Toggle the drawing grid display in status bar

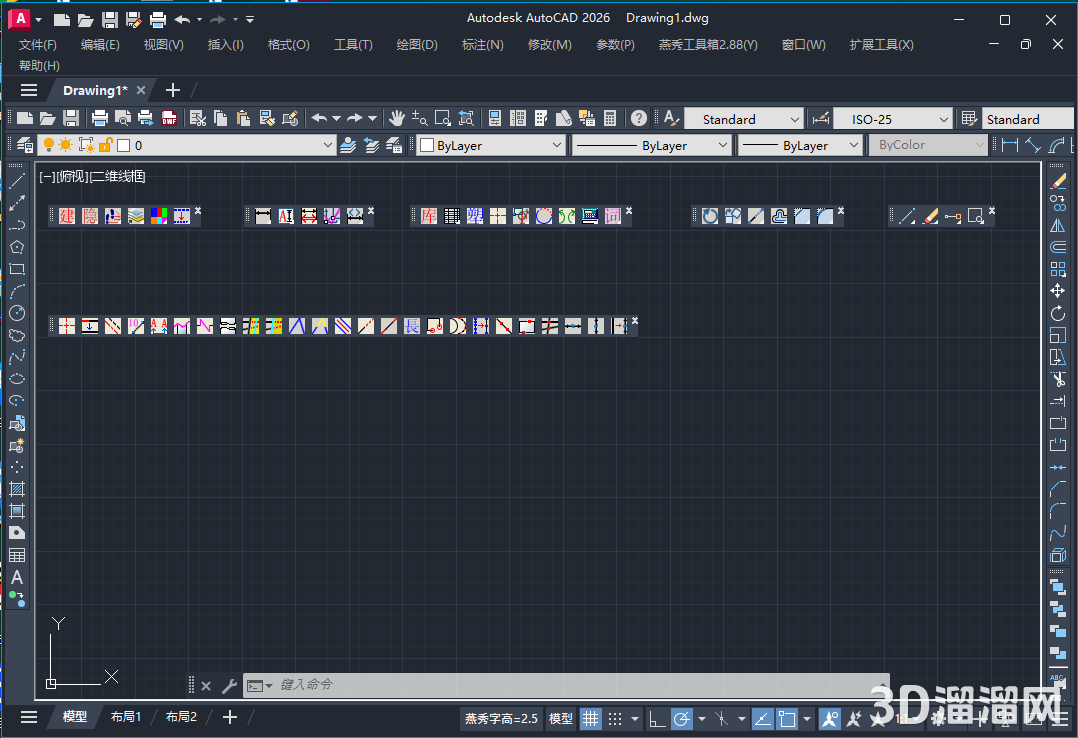pos(591,718)
